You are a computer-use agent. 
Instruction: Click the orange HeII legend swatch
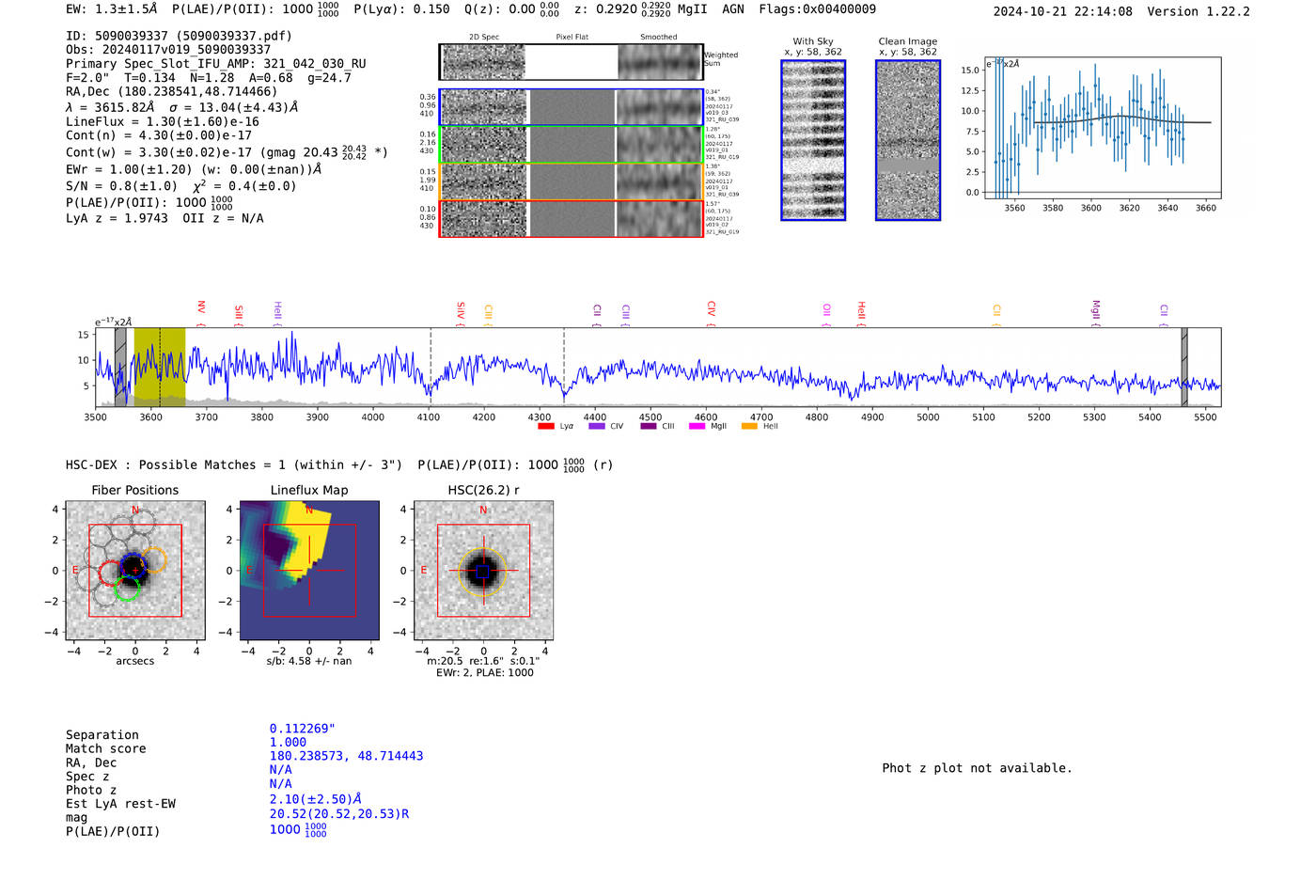coord(749,427)
